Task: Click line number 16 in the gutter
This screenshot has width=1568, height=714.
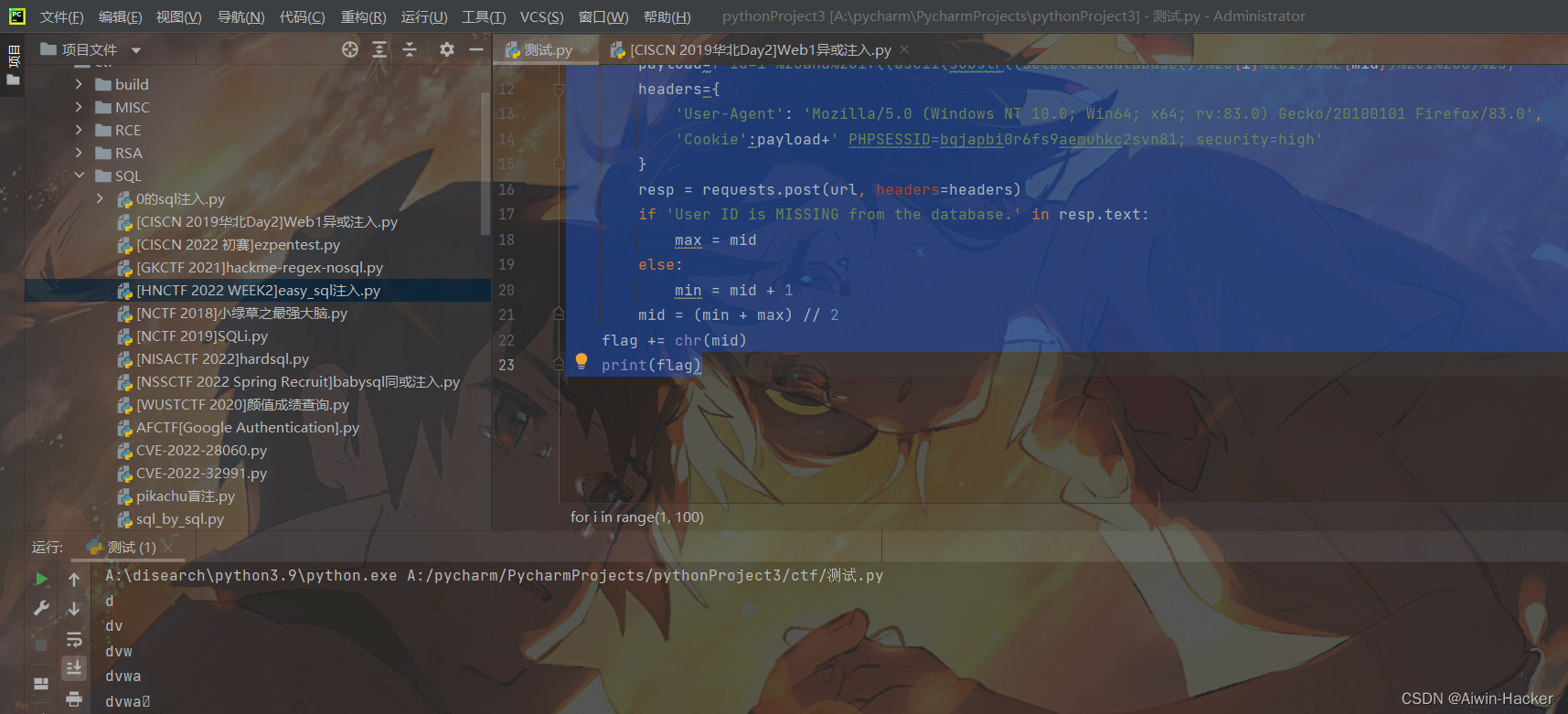Action: tap(507, 189)
